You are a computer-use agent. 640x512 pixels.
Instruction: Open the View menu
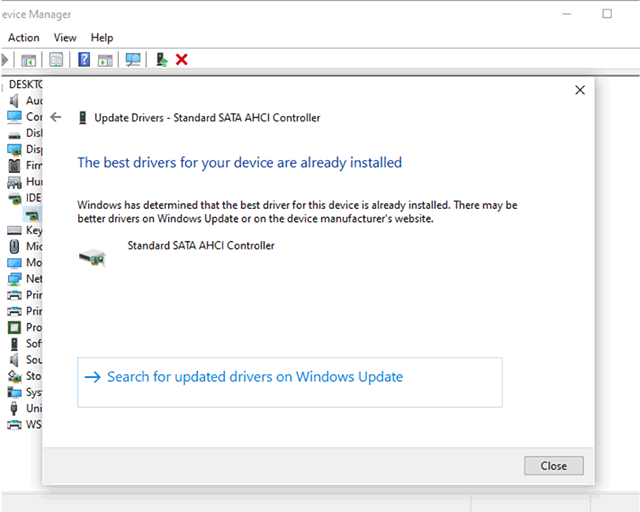pos(65,38)
